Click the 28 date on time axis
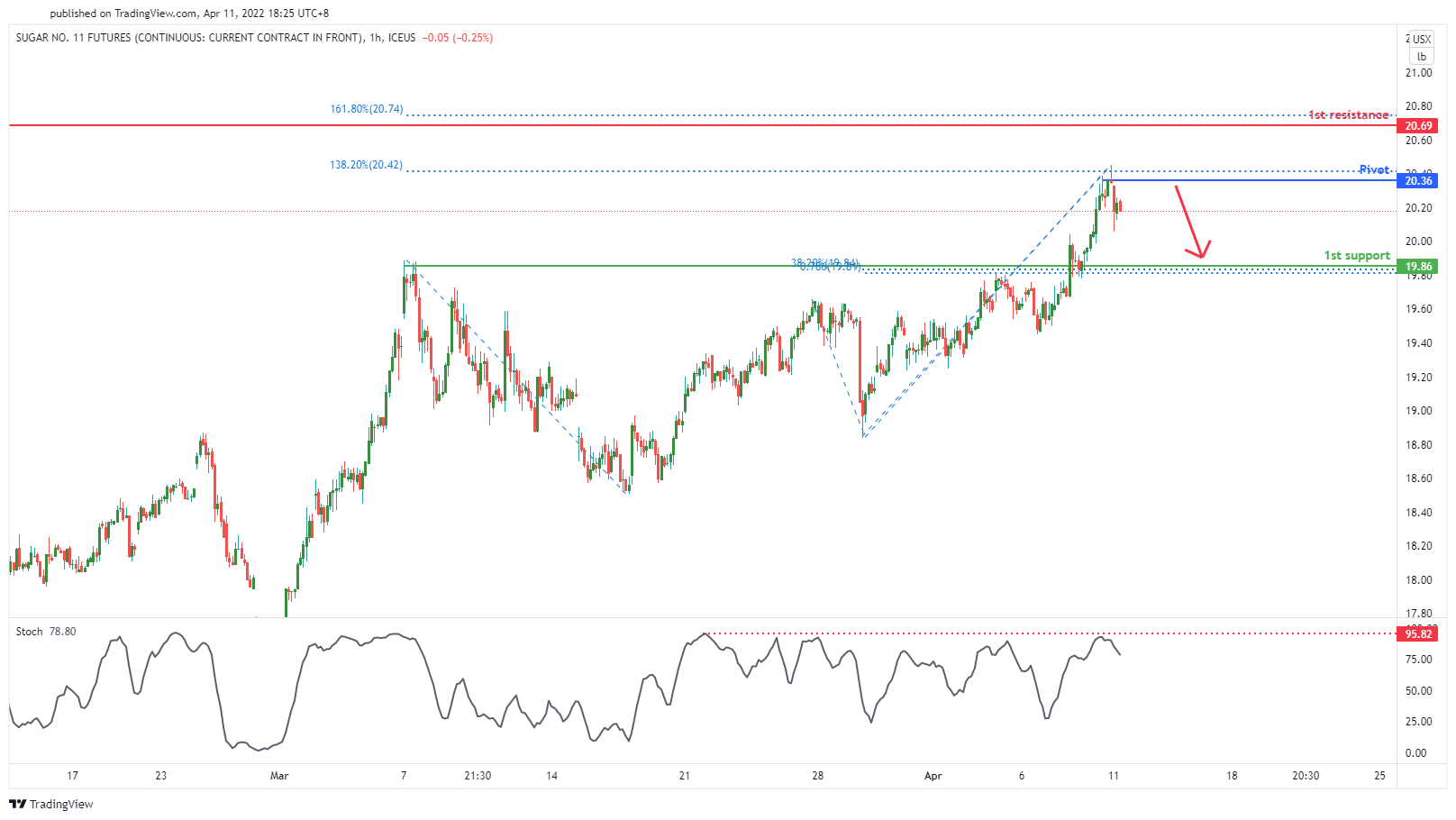Screen dimensions: 1456x820 click(x=818, y=775)
